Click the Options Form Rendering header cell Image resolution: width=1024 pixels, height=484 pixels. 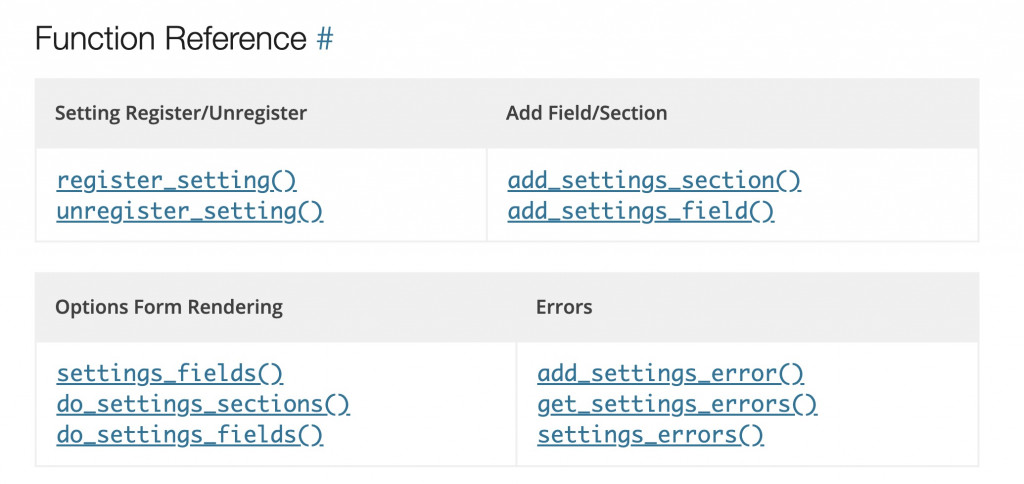[169, 307]
